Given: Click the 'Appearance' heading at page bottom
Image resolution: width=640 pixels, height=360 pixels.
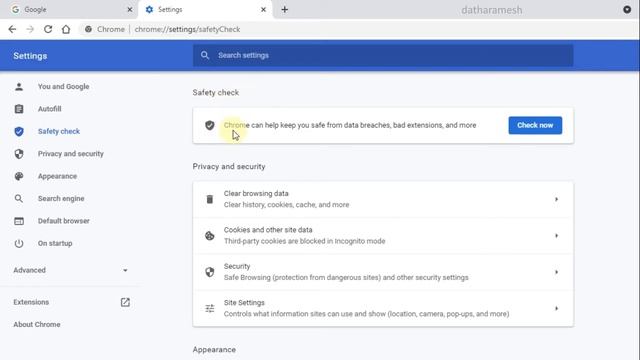Looking at the screenshot, I should click(214, 350).
